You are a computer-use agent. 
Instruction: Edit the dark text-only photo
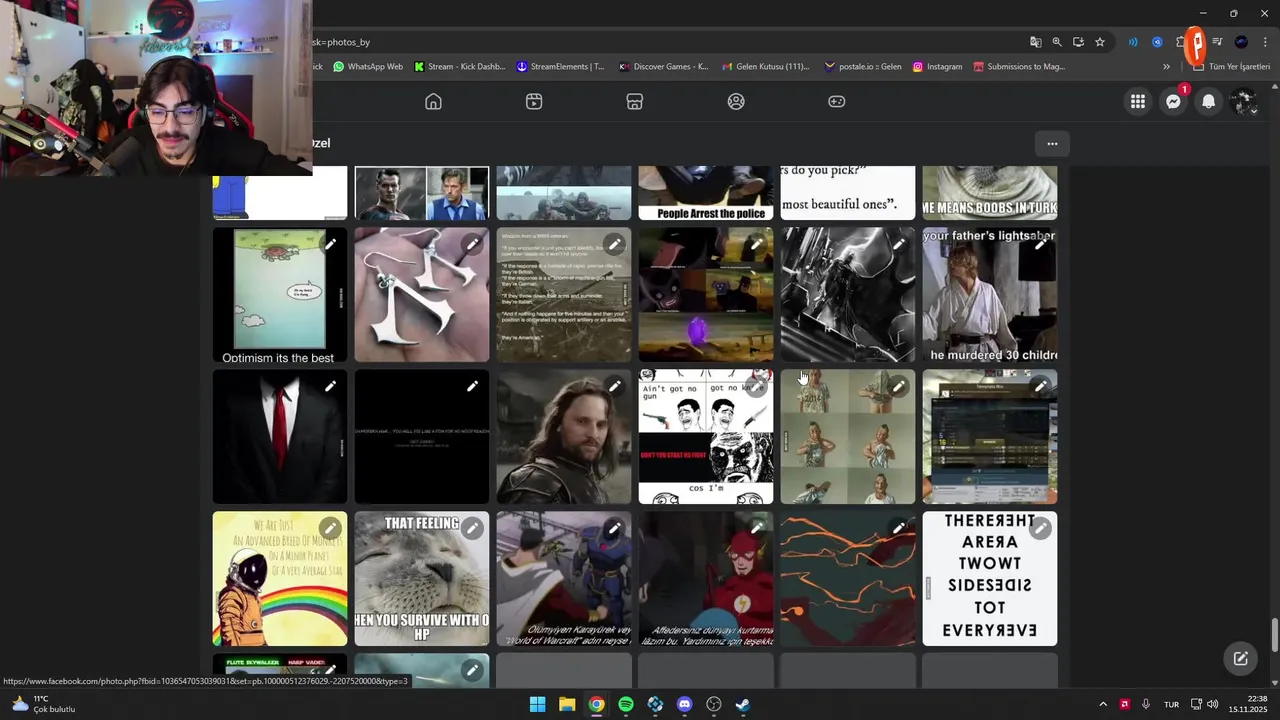pos(472,386)
